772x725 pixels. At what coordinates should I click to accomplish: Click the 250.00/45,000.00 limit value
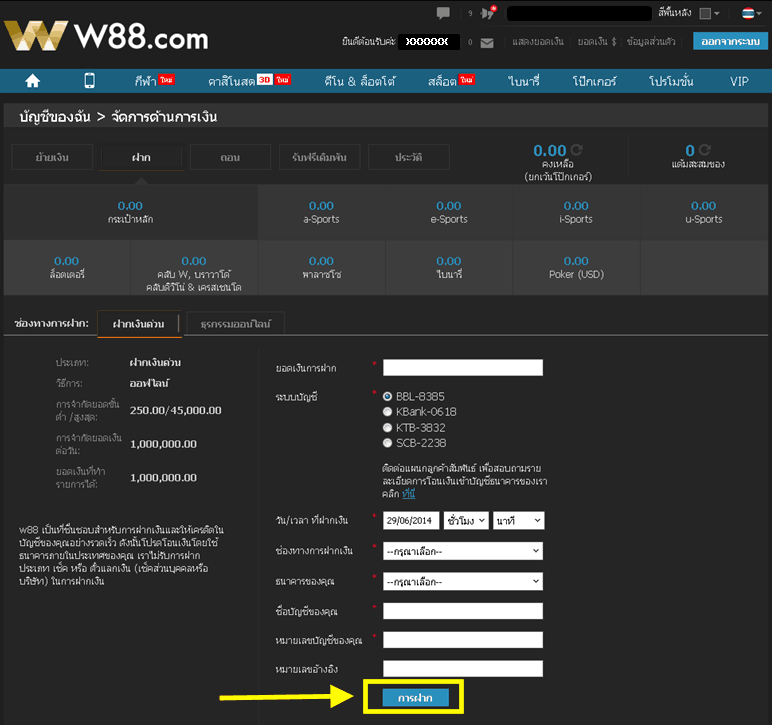[175, 410]
